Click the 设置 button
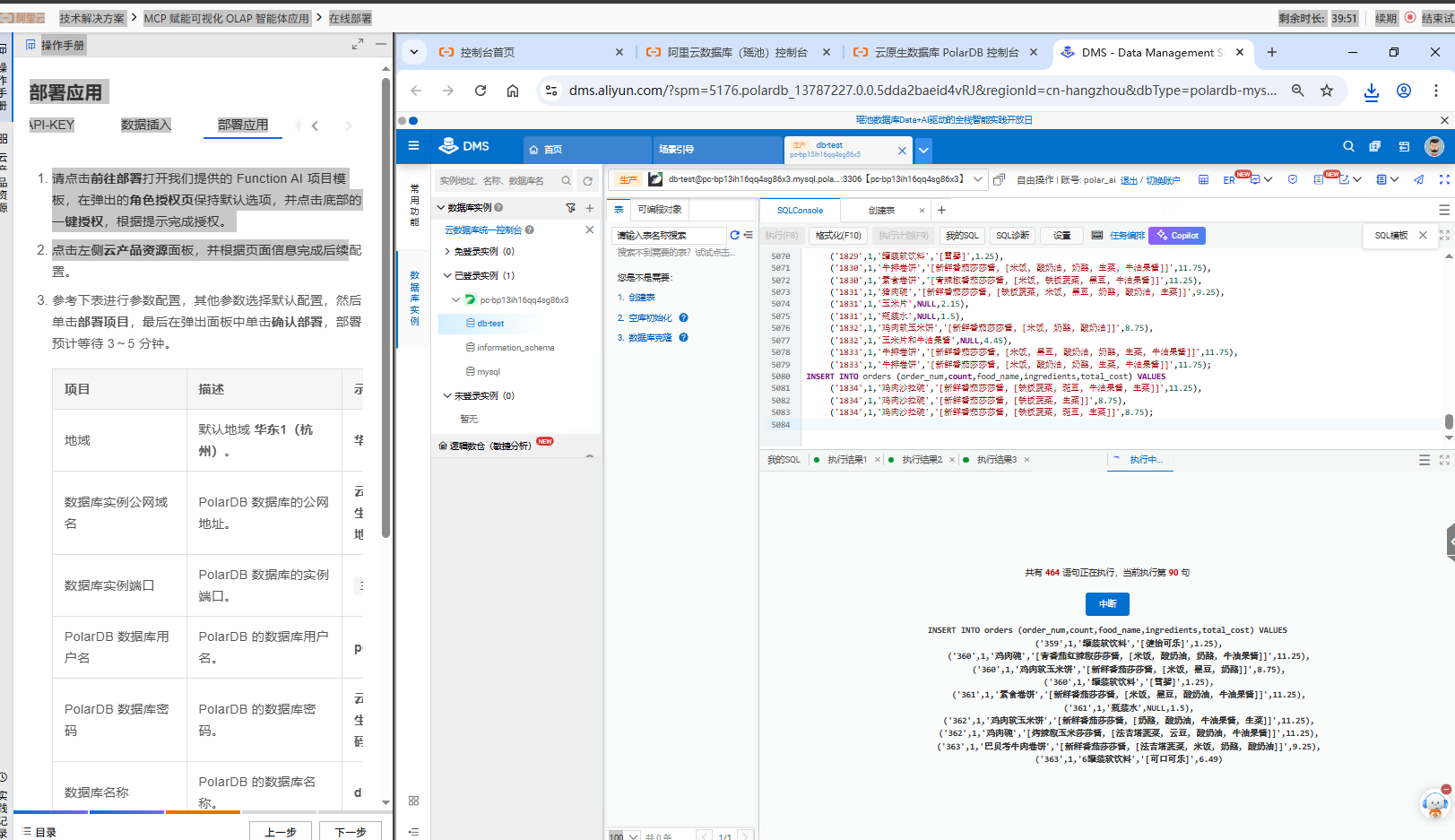Screen dimensions: 1455x840 click(x=1061, y=236)
